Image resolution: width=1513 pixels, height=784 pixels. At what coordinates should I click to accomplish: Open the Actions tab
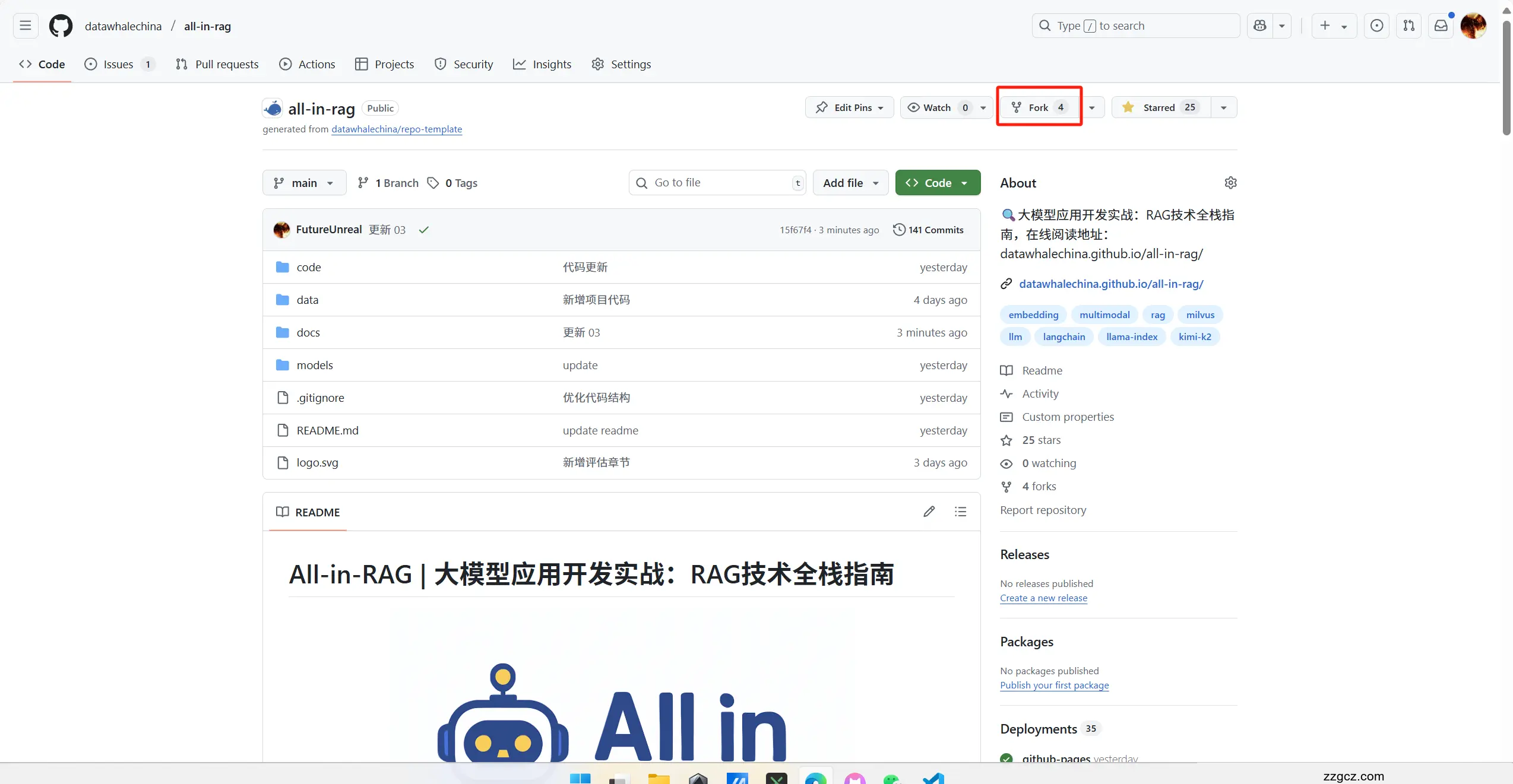tap(307, 64)
